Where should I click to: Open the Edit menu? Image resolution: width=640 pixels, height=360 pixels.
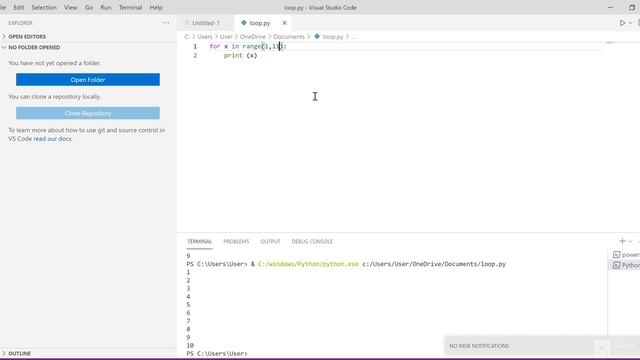pyautogui.click(x=18, y=7)
